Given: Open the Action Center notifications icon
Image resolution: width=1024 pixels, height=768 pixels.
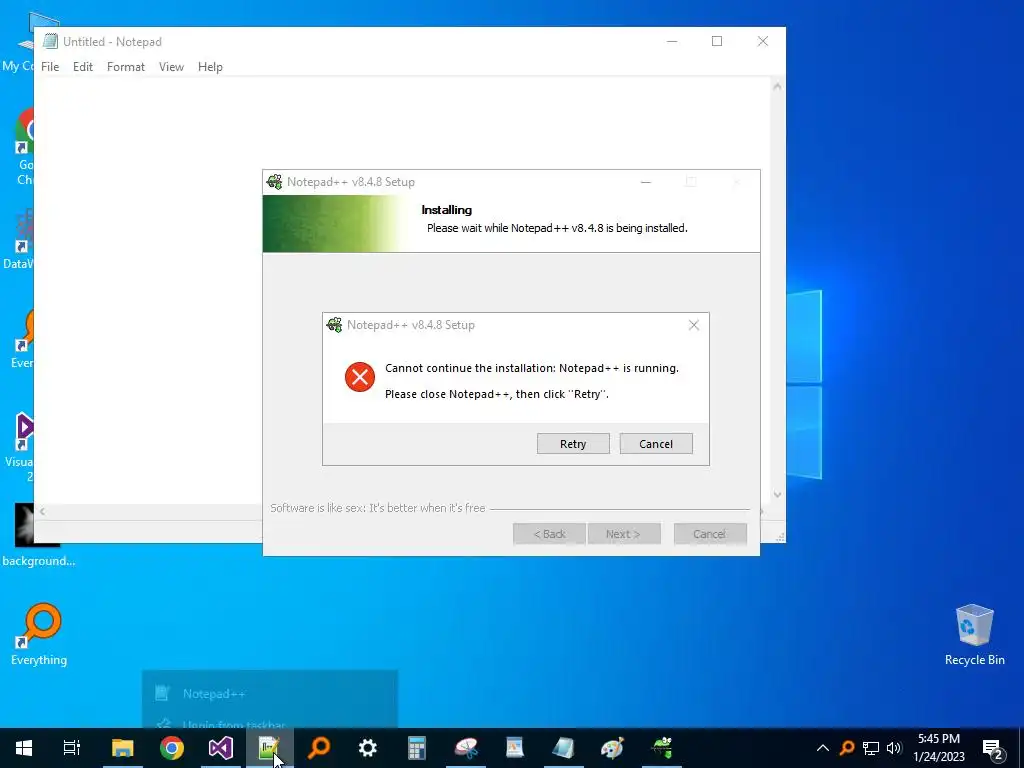Looking at the screenshot, I should (993, 748).
